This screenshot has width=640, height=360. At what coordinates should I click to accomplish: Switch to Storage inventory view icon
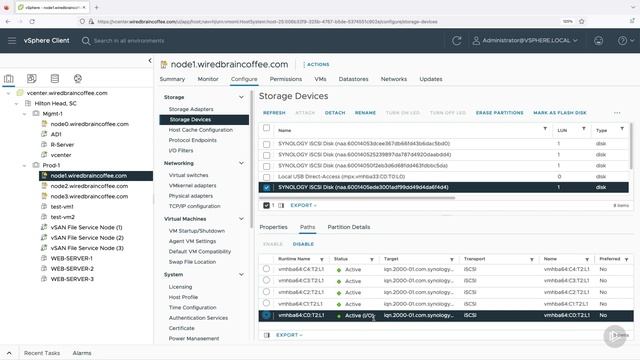click(55, 78)
